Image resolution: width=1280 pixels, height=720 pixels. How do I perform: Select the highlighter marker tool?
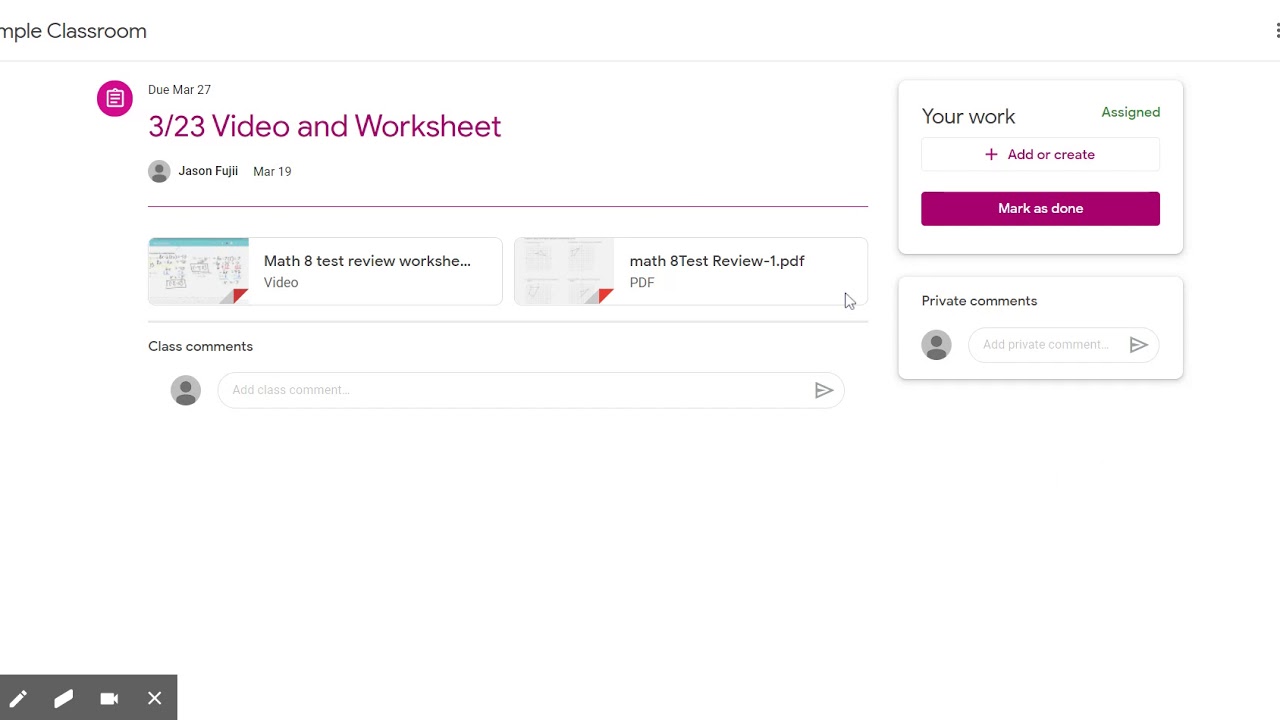click(x=63, y=698)
